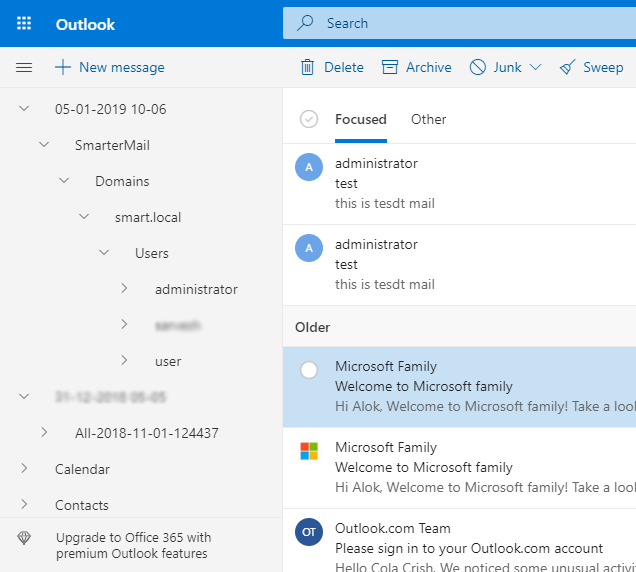Collapse the smart.local folder
Viewport: 636px width, 572px height.
84,217
